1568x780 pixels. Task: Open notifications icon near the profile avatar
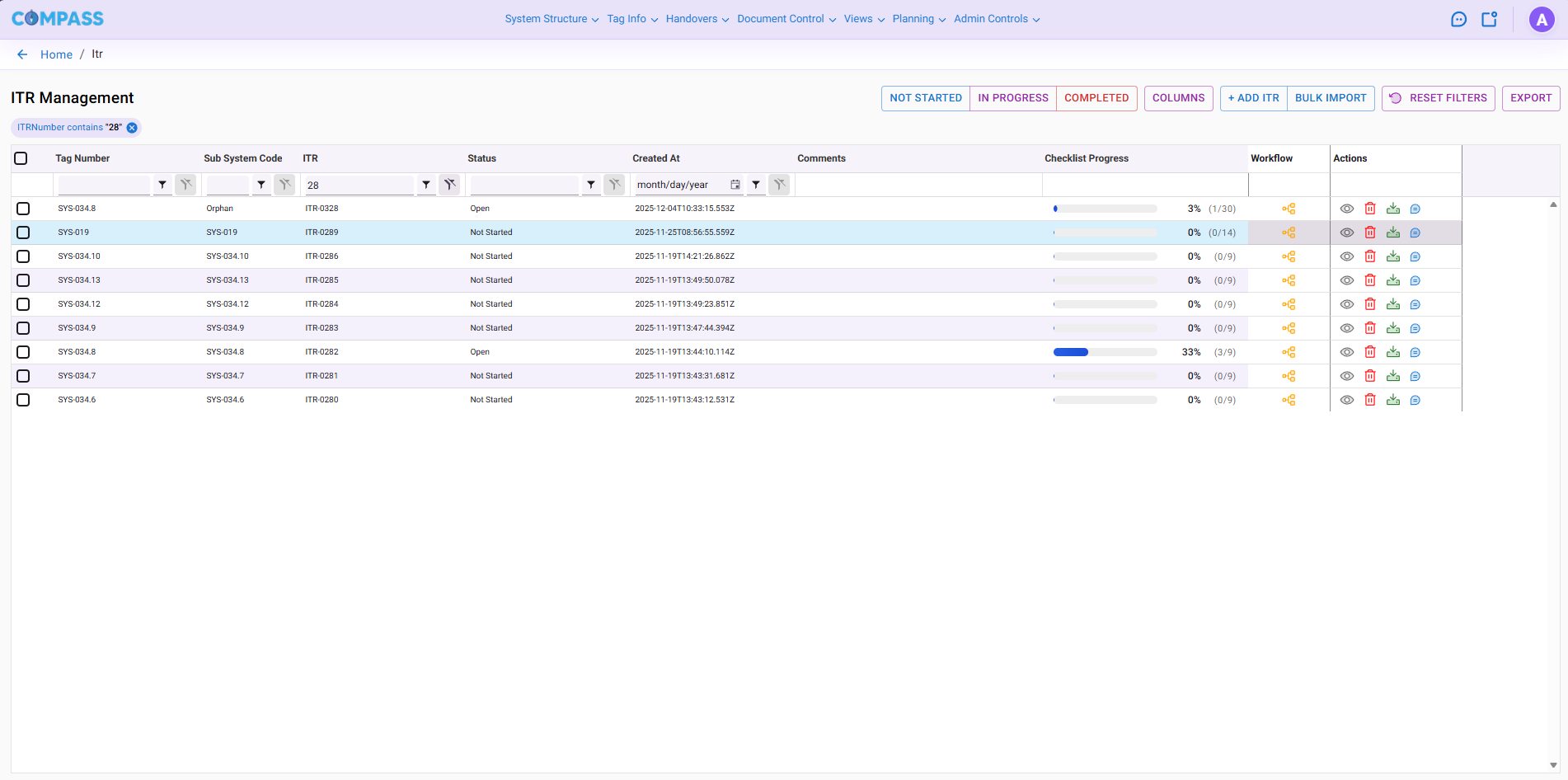[1490, 18]
